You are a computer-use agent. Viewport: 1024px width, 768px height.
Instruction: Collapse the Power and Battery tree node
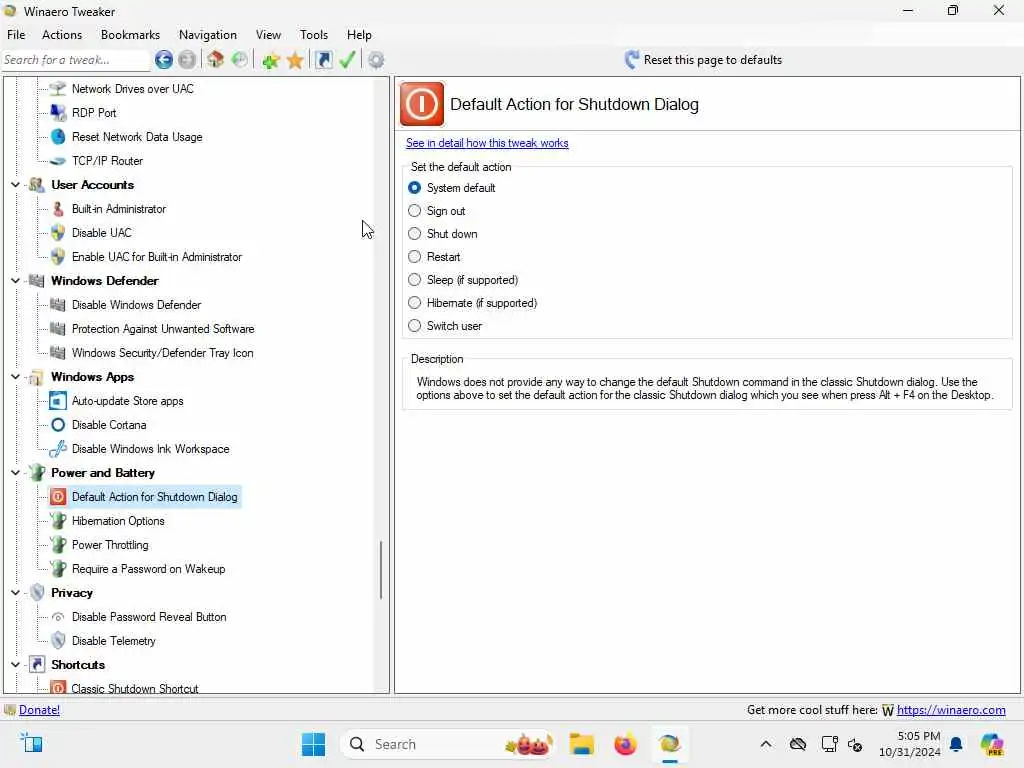tap(16, 473)
